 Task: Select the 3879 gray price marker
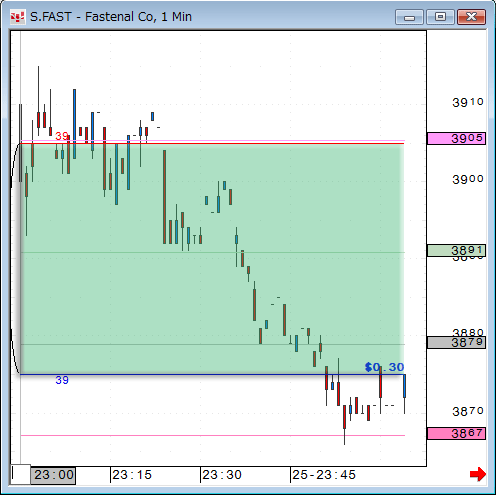[456, 342]
